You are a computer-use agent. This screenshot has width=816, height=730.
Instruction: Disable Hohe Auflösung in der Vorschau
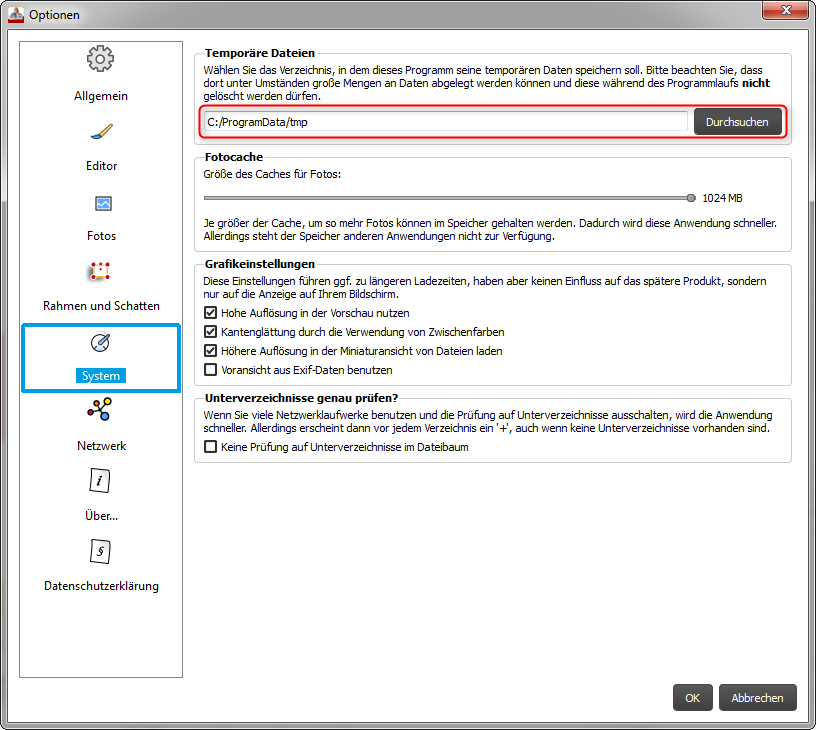(210, 313)
